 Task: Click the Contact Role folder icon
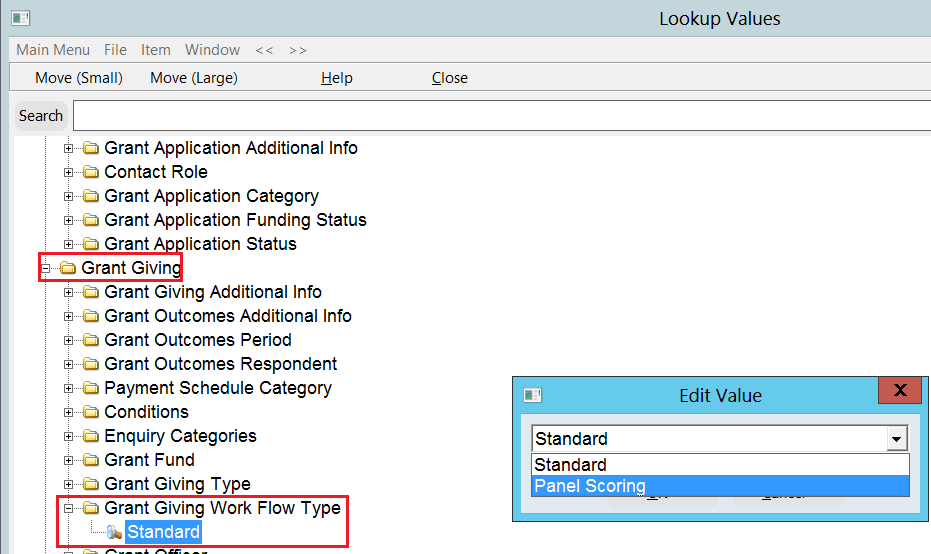coord(91,172)
